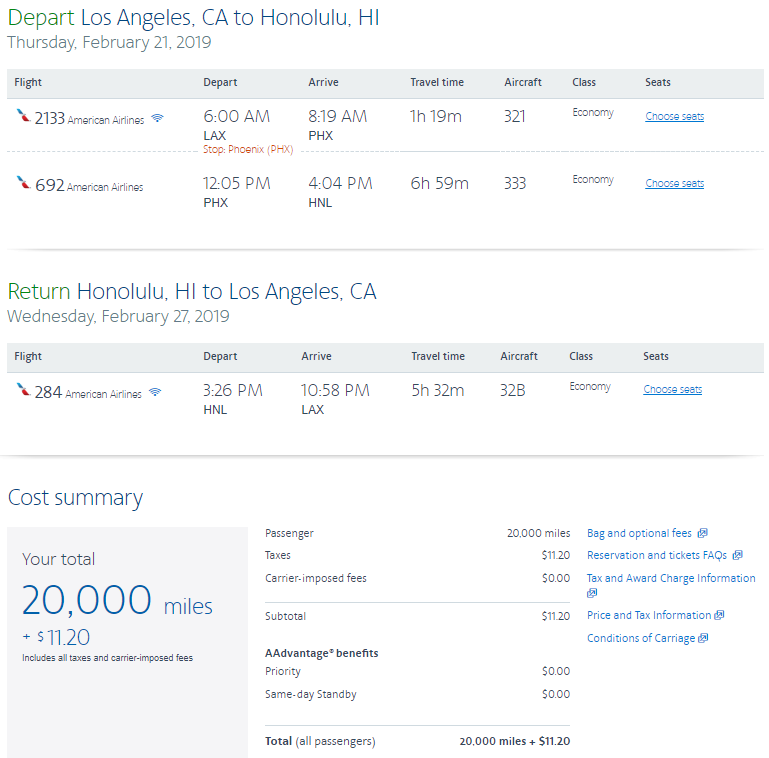Open the Tax and Award Charge Information link
The image size is (769, 758).
[671, 578]
